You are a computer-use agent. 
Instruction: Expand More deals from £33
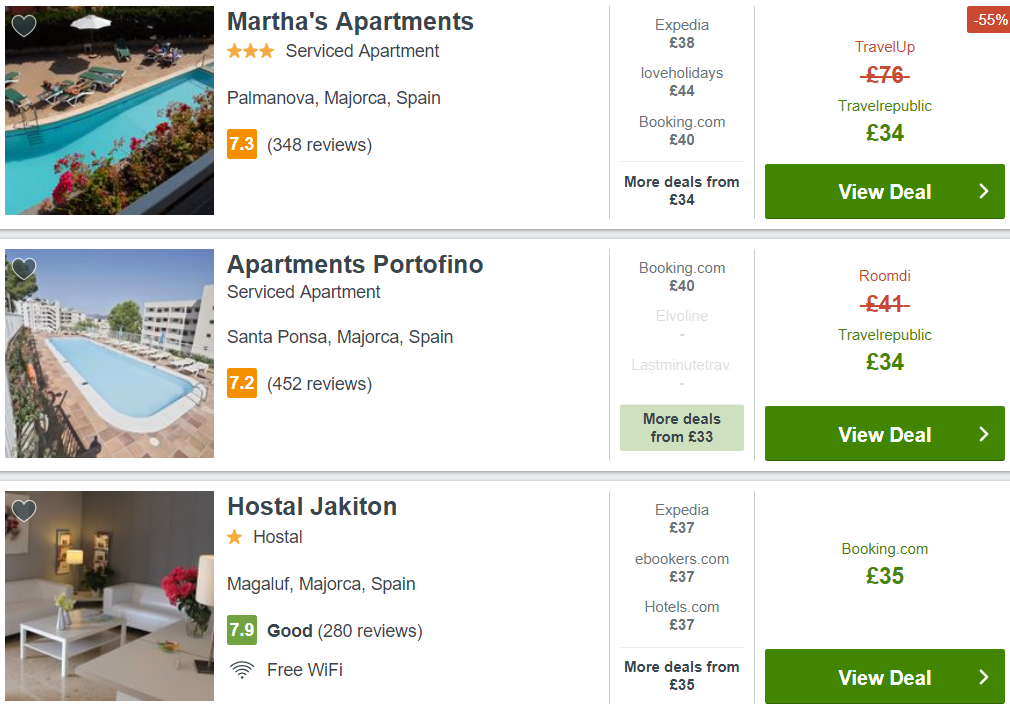pyautogui.click(x=681, y=428)
